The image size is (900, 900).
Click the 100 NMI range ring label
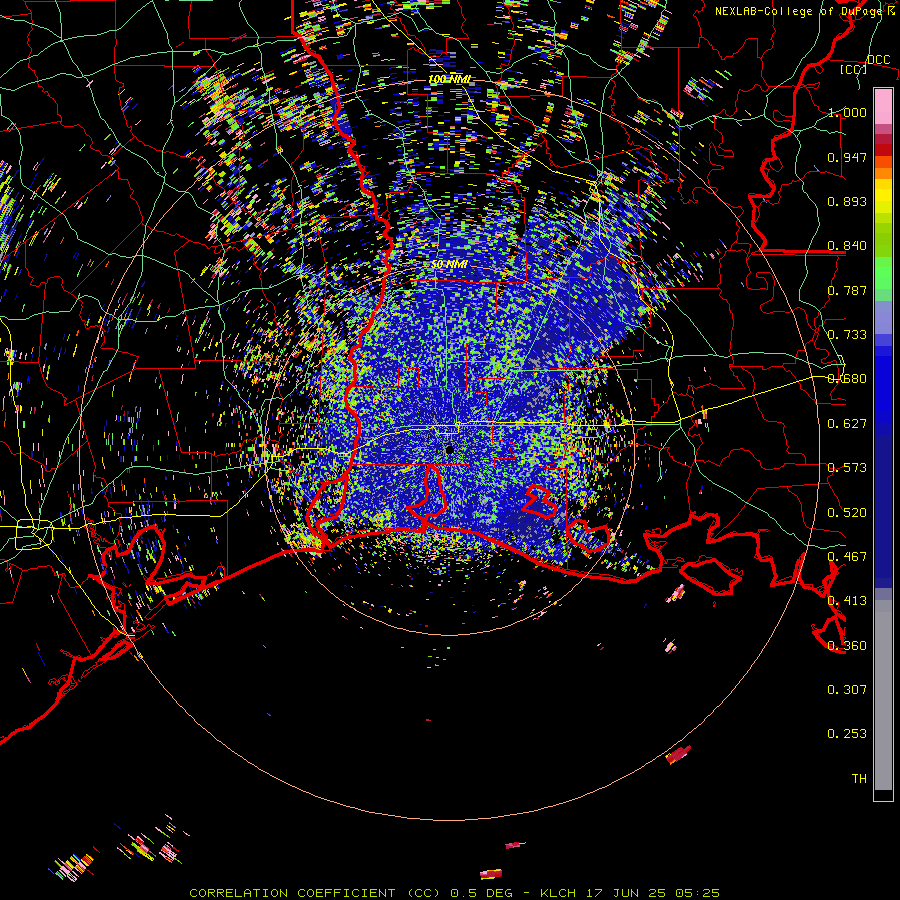coord(449,79)
